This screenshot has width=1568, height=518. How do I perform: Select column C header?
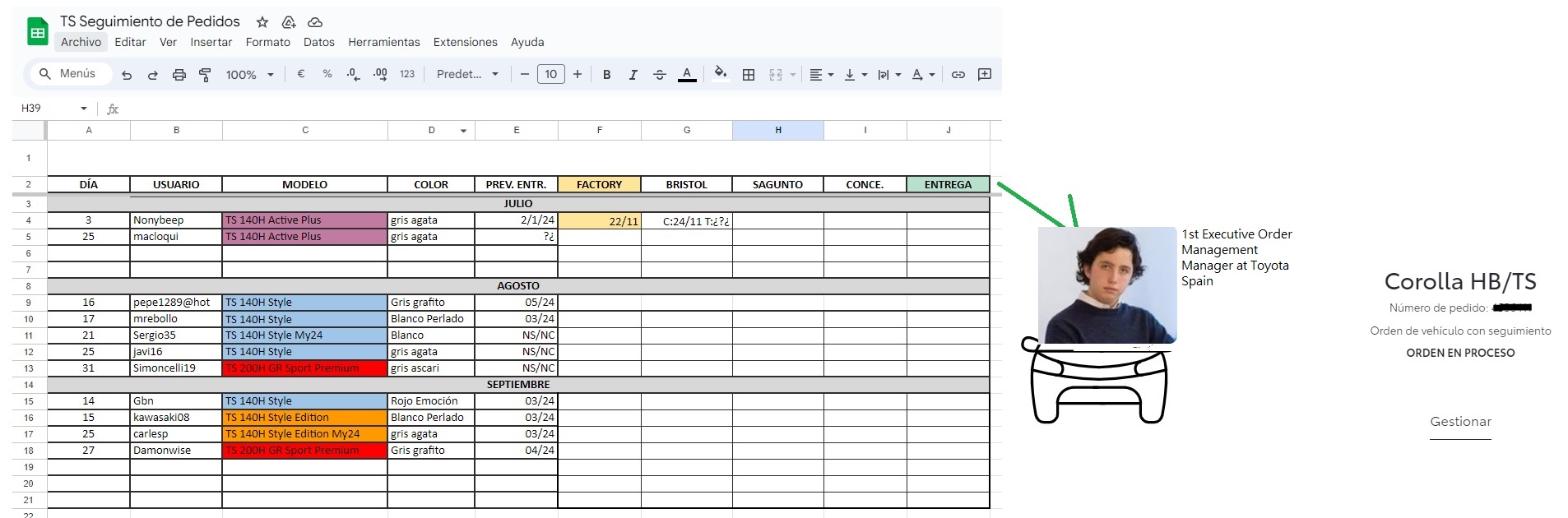[x=305, y=130]
